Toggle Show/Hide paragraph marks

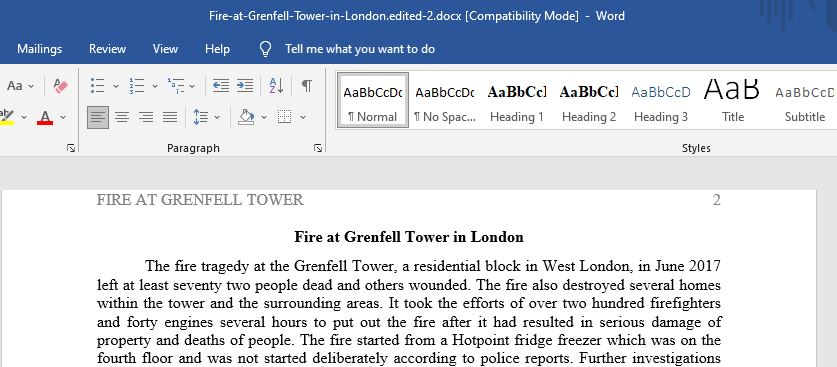(x=306, y=85)
